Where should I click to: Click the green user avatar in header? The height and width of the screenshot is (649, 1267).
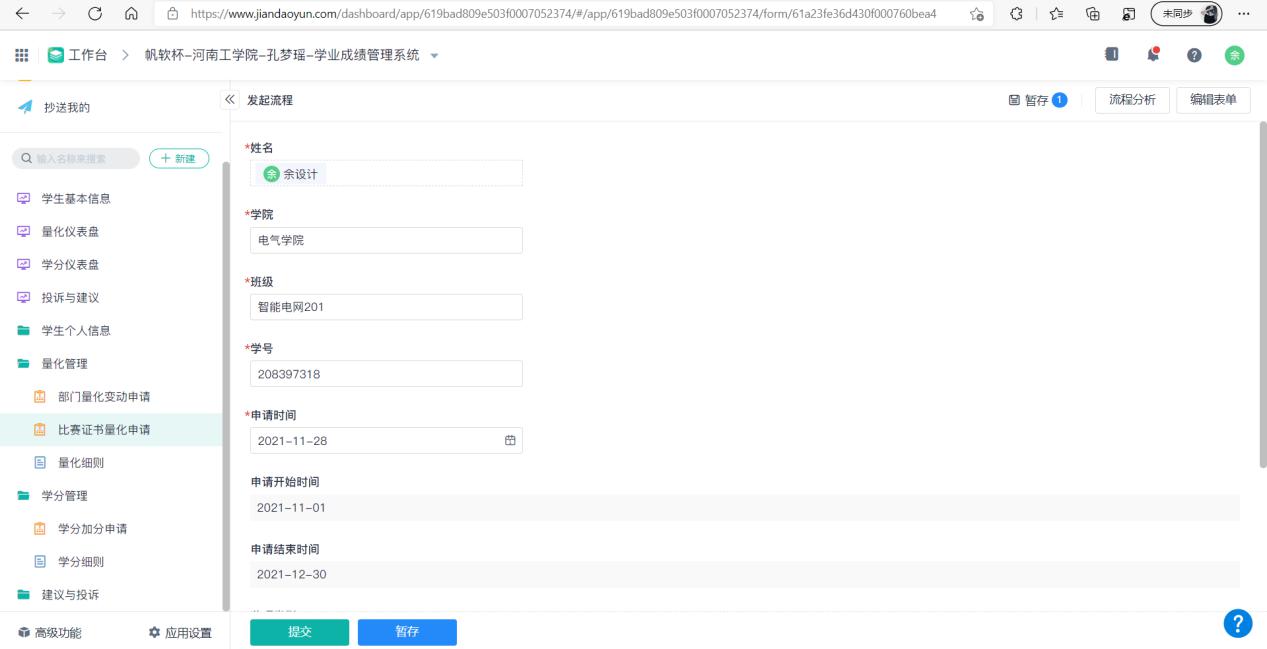1234,55
